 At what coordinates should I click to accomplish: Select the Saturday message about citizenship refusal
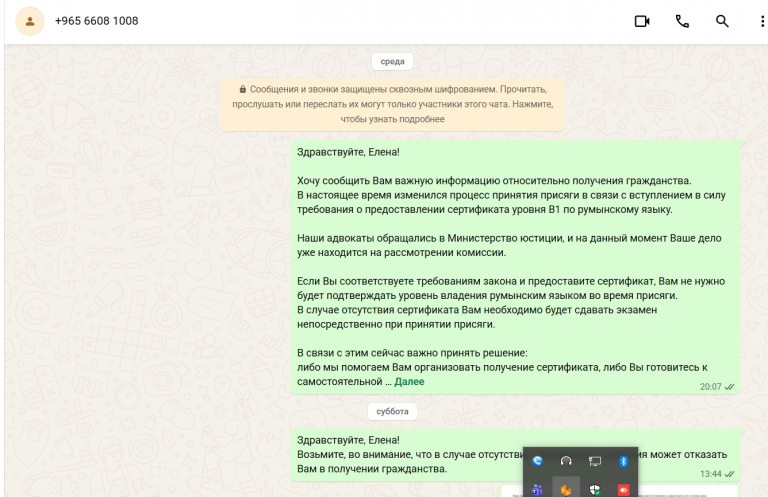(x=516, y=455)
